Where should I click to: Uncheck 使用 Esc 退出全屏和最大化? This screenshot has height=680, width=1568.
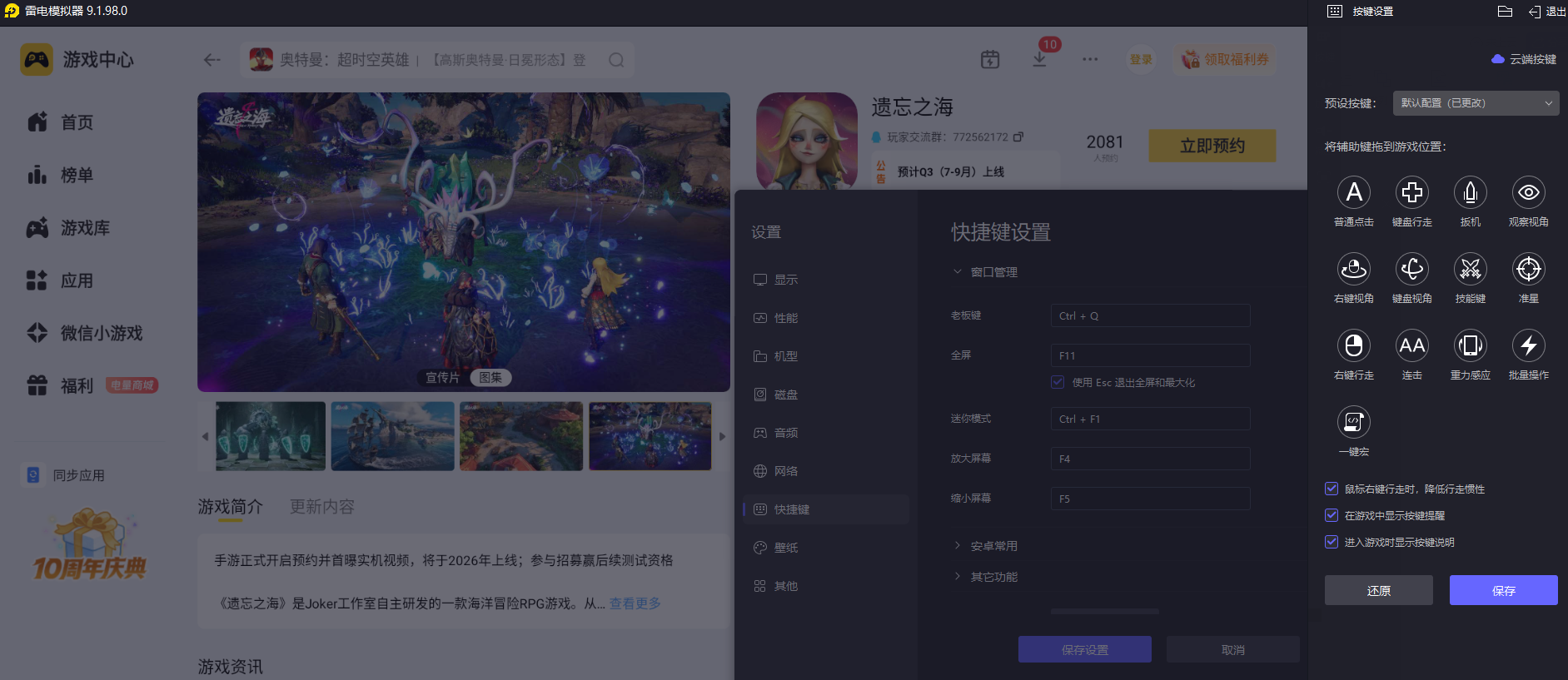pyautogui.click(x=1058, y=382)
